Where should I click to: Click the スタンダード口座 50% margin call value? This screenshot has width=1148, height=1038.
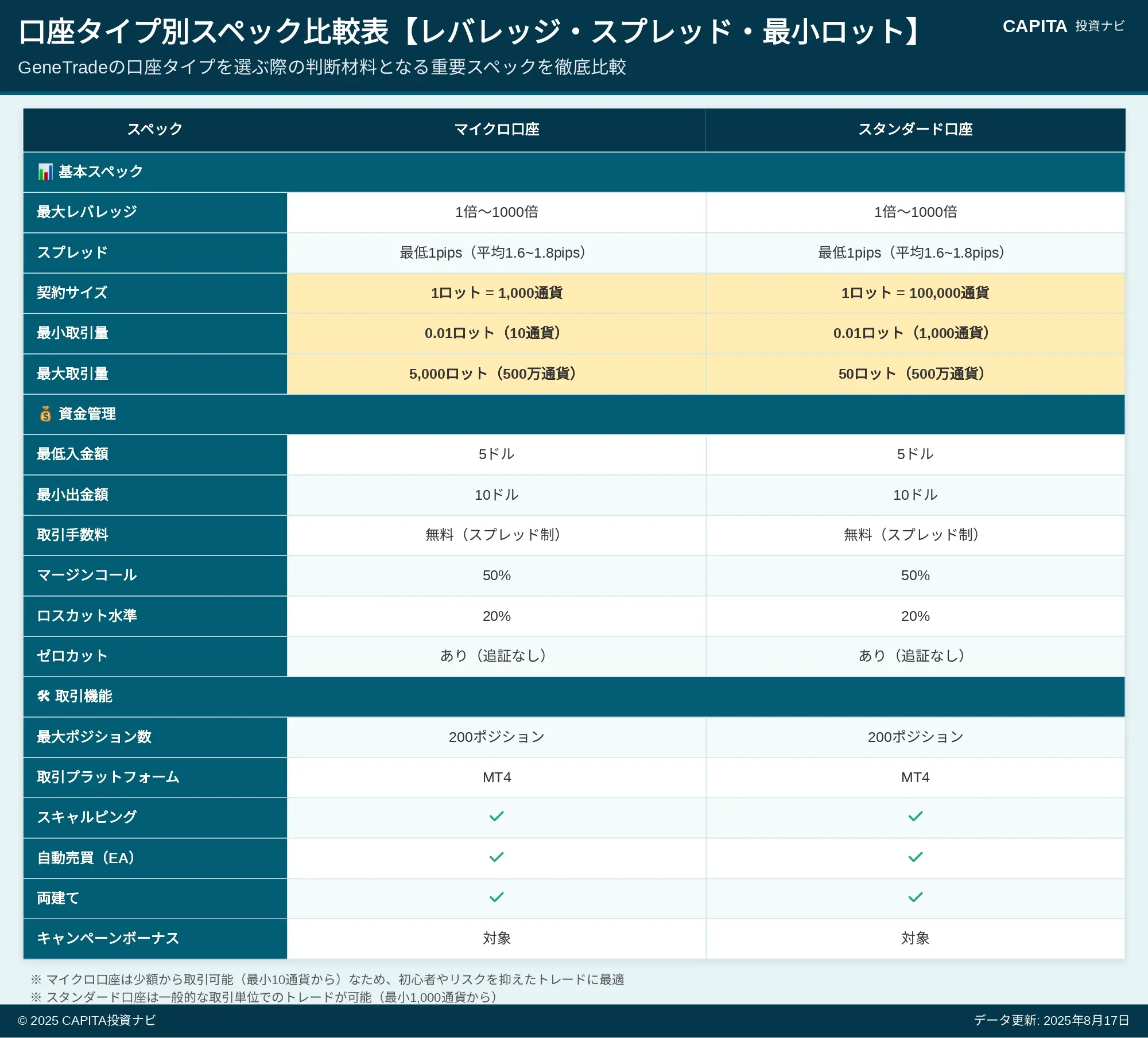916,576
